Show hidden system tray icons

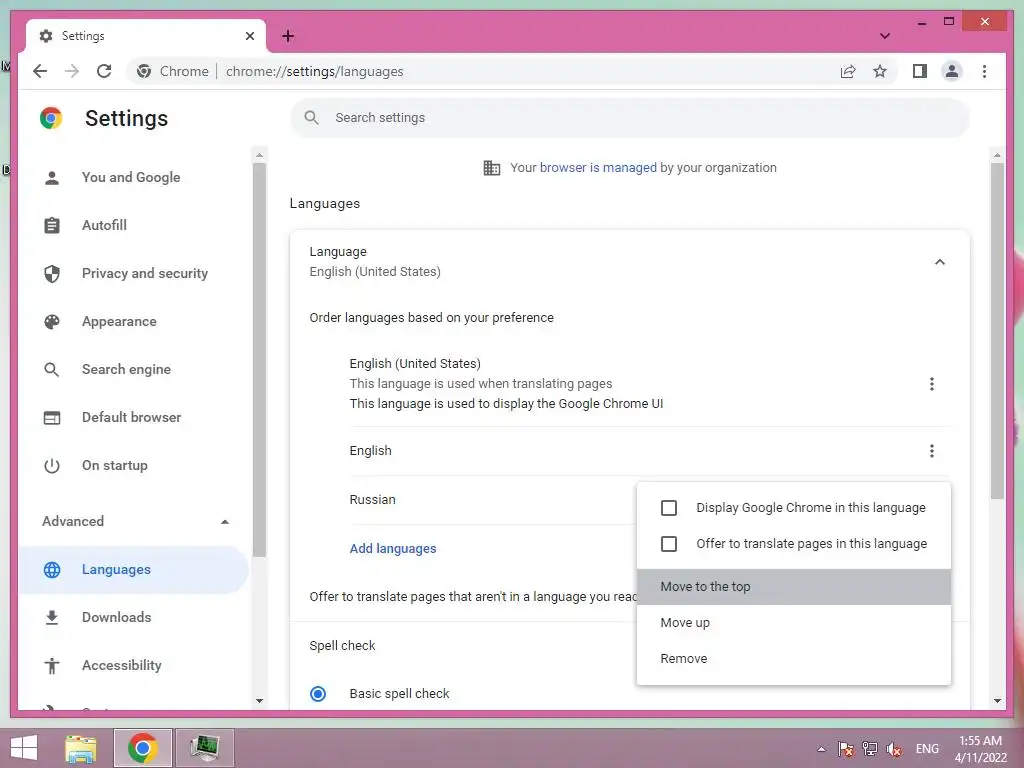pos(821,749)
